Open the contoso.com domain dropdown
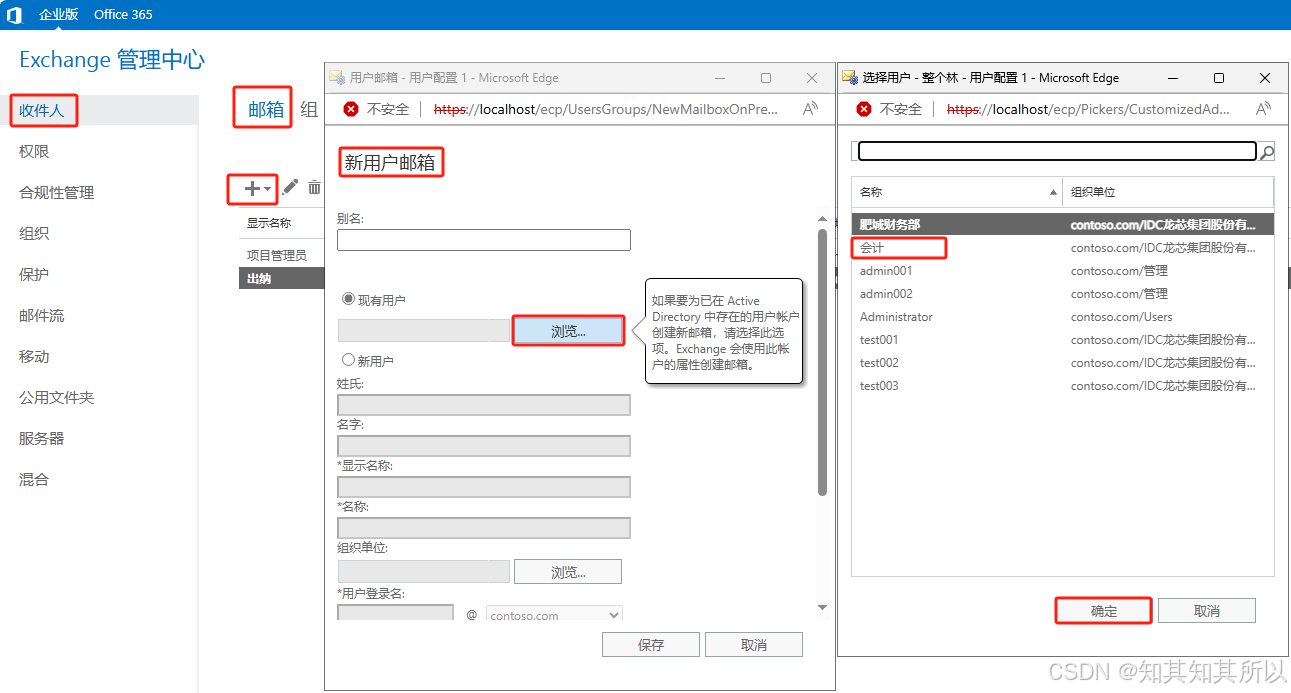The height and width of the screenshot is (693, 1291). (554, 615)
